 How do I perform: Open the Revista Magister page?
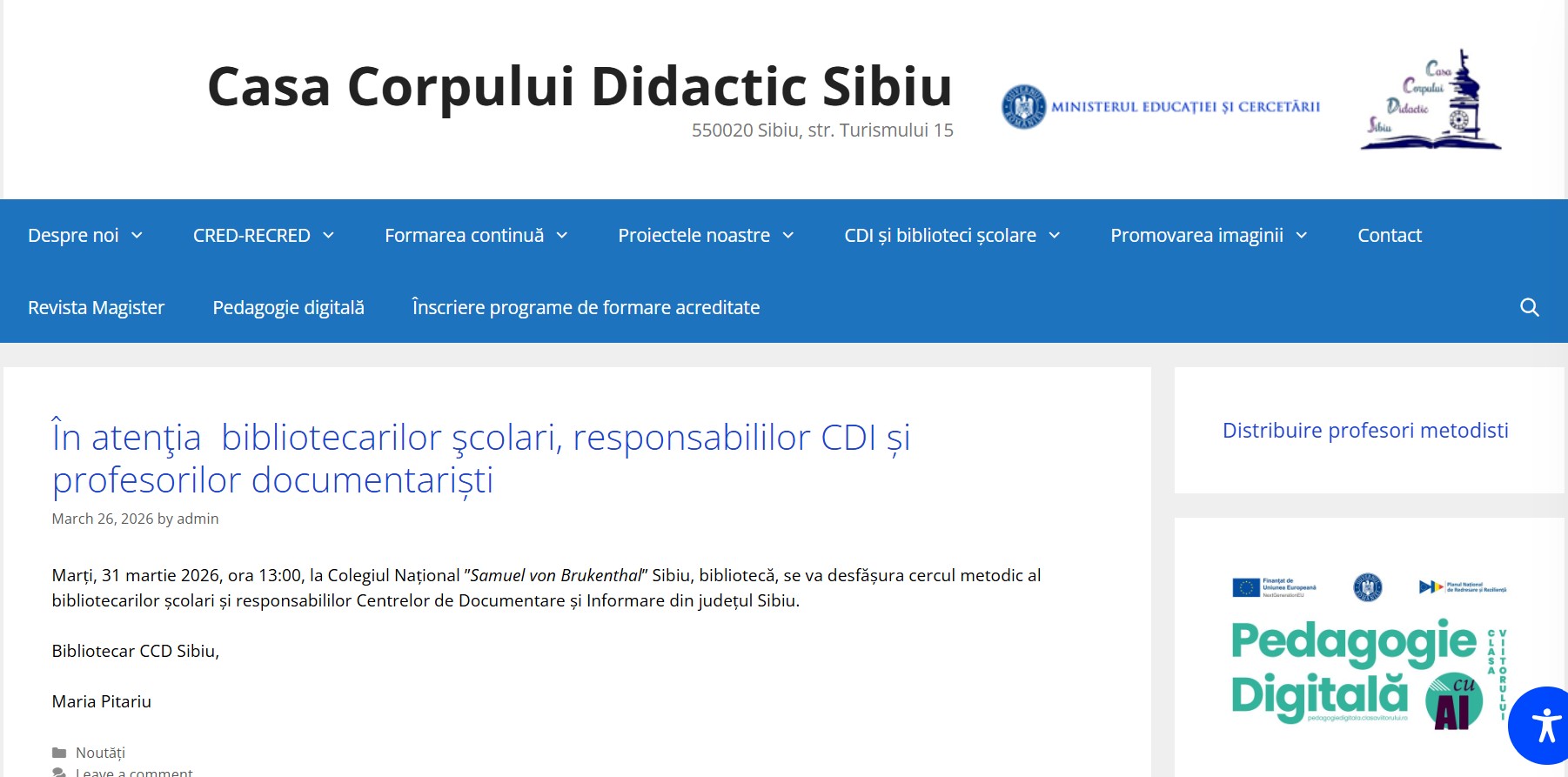point(96,308)
